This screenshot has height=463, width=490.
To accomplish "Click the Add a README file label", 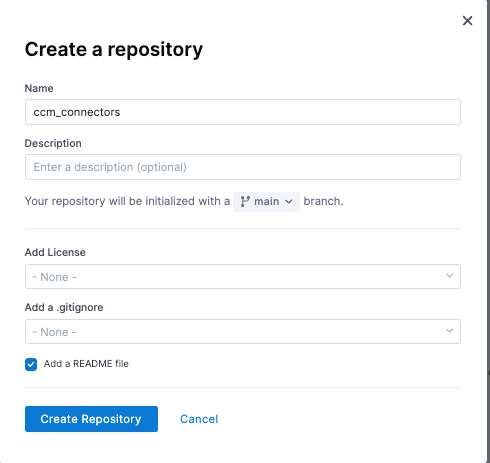I will pos(86,364).
